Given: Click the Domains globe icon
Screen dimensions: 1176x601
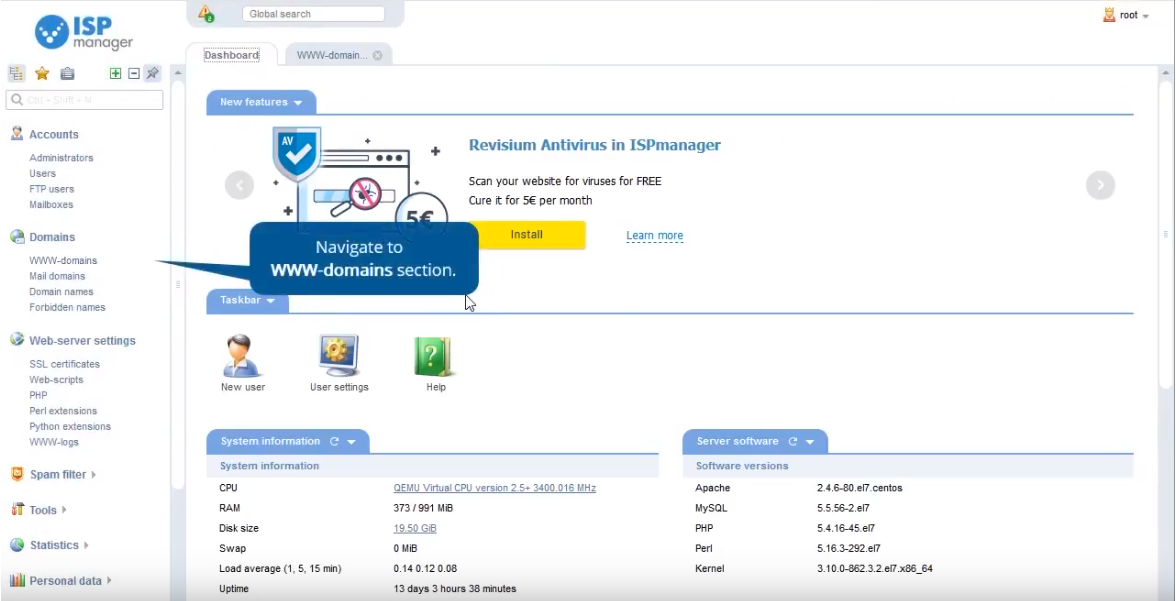Looking at the screenshot, I should [17, 236].
